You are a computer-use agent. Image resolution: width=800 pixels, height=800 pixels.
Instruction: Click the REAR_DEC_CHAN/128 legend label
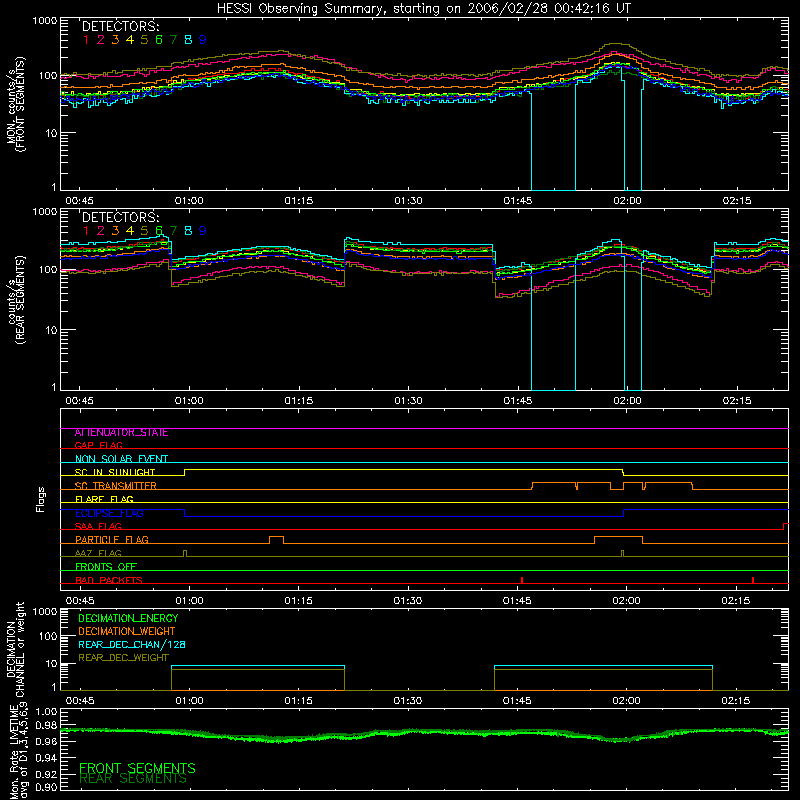click(132, 645)
